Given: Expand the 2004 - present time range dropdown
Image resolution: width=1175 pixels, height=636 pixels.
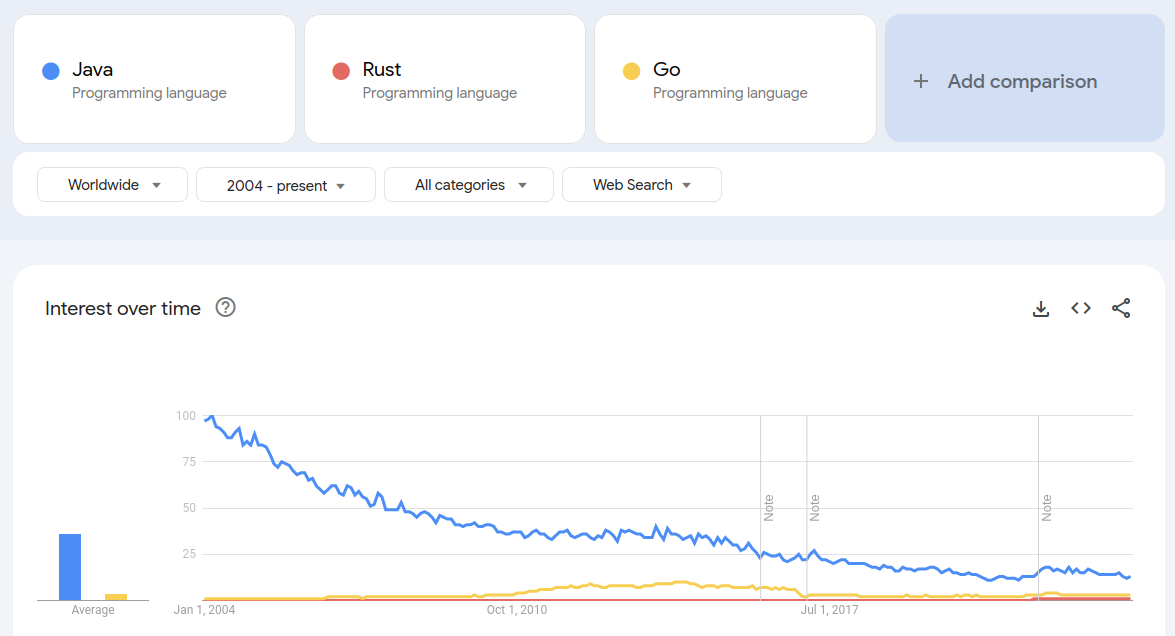Looking at the screenshot, I should click(x=285, y=185).
